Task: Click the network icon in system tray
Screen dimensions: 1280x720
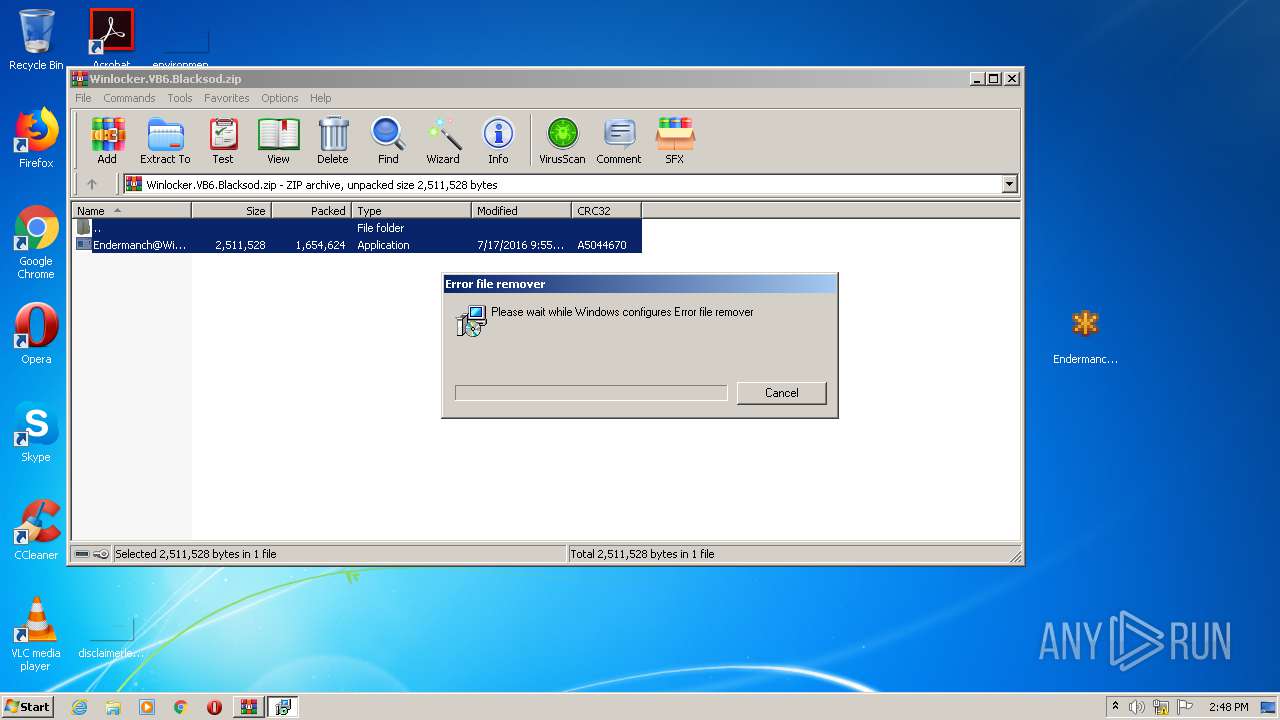Action: coord(1161,707)
